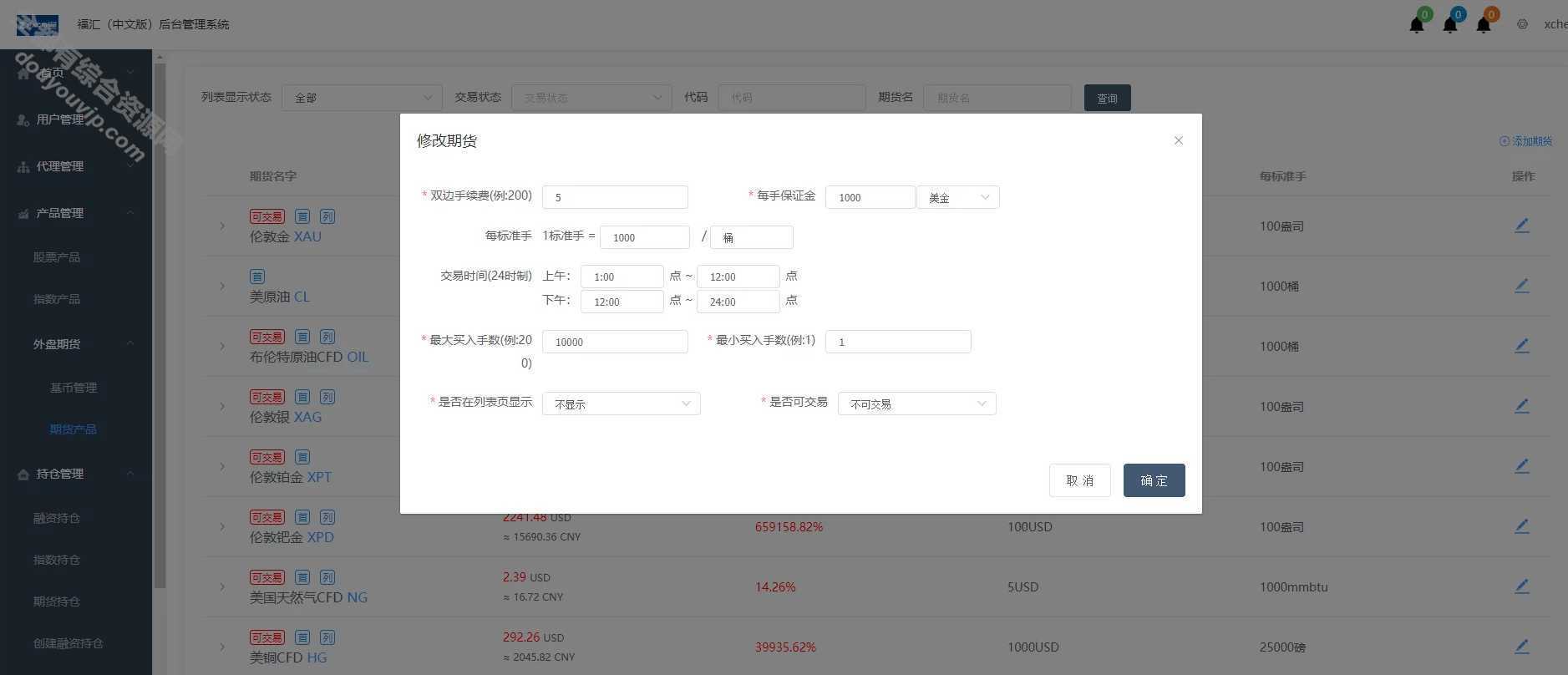Close the 修改期货 dialog with X

click(1179, 140)
